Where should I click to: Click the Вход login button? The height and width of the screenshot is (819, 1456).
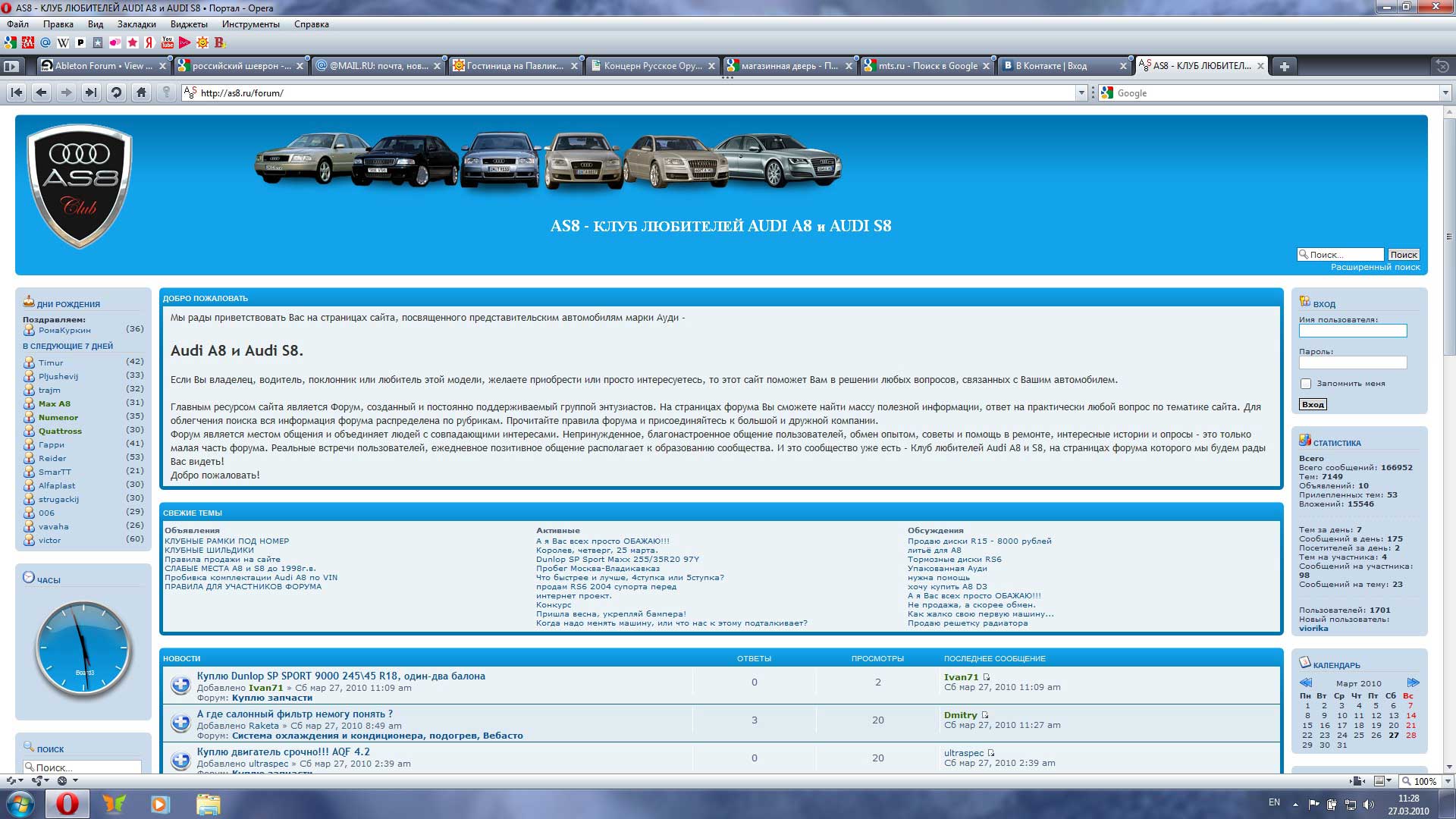(x=1313, y=404)
